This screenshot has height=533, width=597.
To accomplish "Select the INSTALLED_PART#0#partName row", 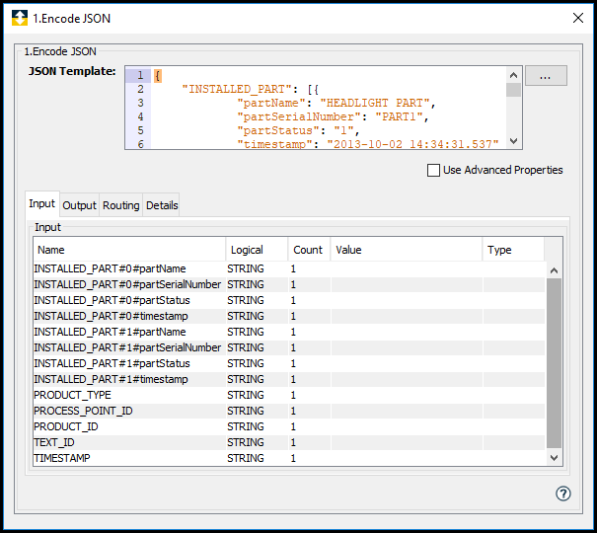I will click(x=289, y=269).
